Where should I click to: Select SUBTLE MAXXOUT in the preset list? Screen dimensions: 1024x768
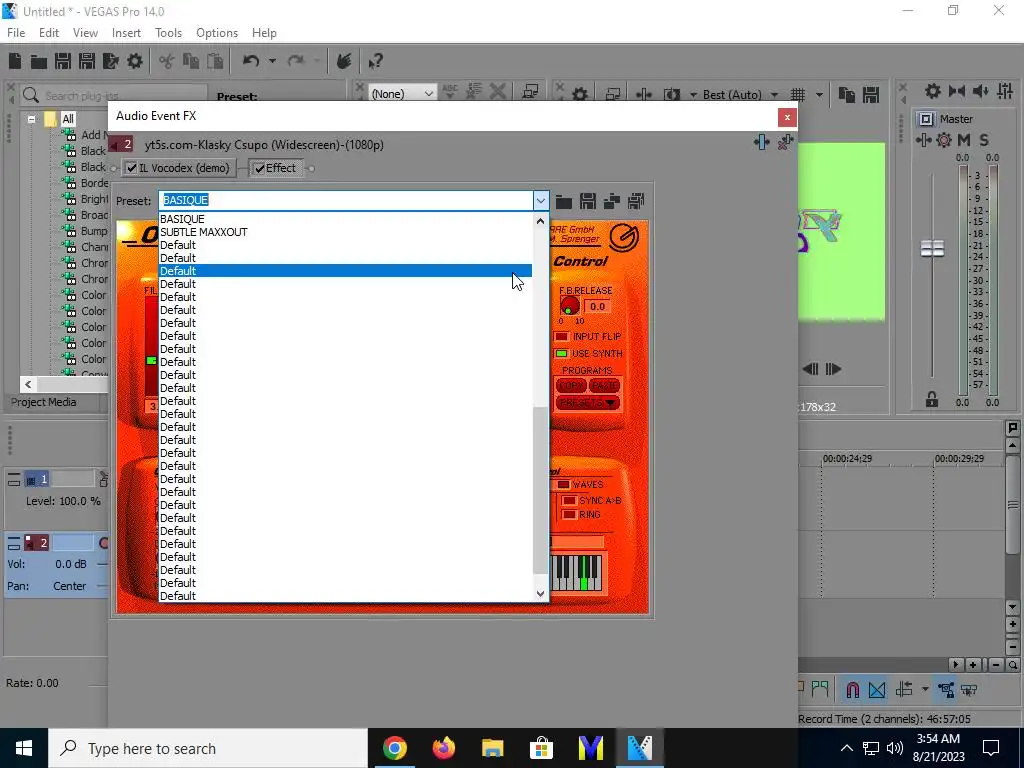click(x=345, y=232)
